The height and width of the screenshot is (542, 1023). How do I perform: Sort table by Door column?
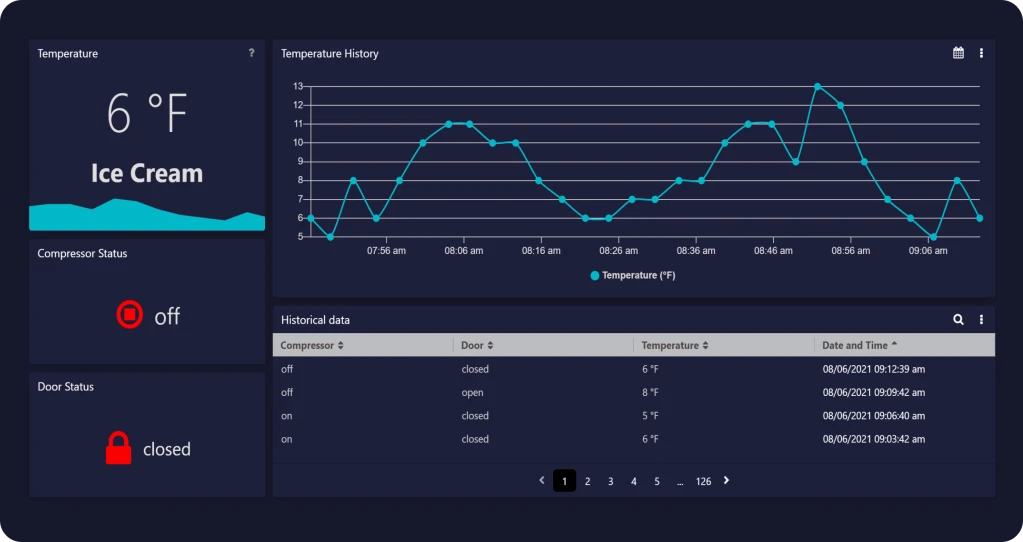pos(477,345)
